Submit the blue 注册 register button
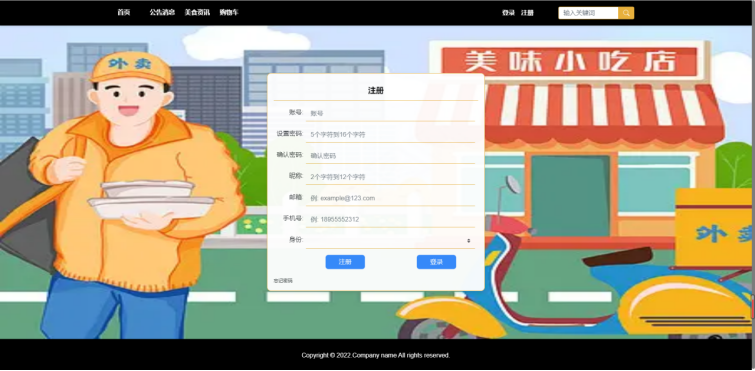 (x=345, y=262)
